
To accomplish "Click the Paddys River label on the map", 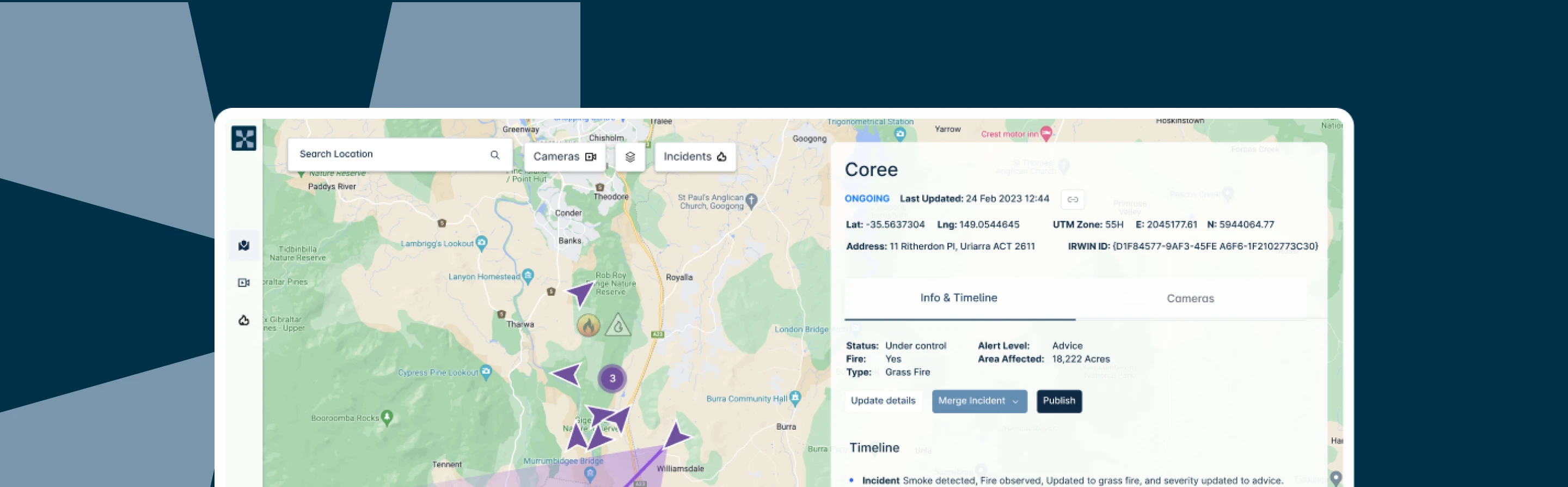I will [x=332, y=187].
